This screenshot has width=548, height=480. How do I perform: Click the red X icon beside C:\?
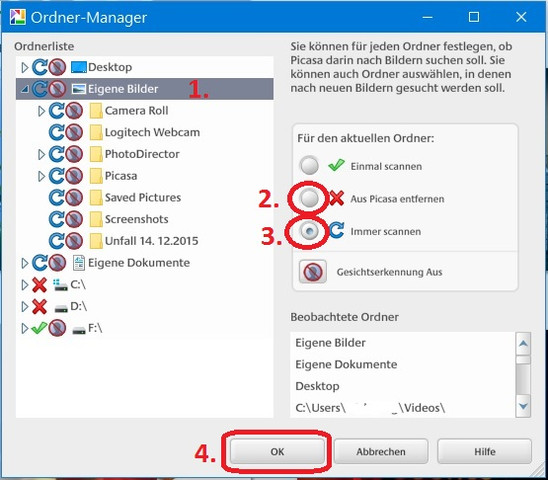tap(39, 285)
